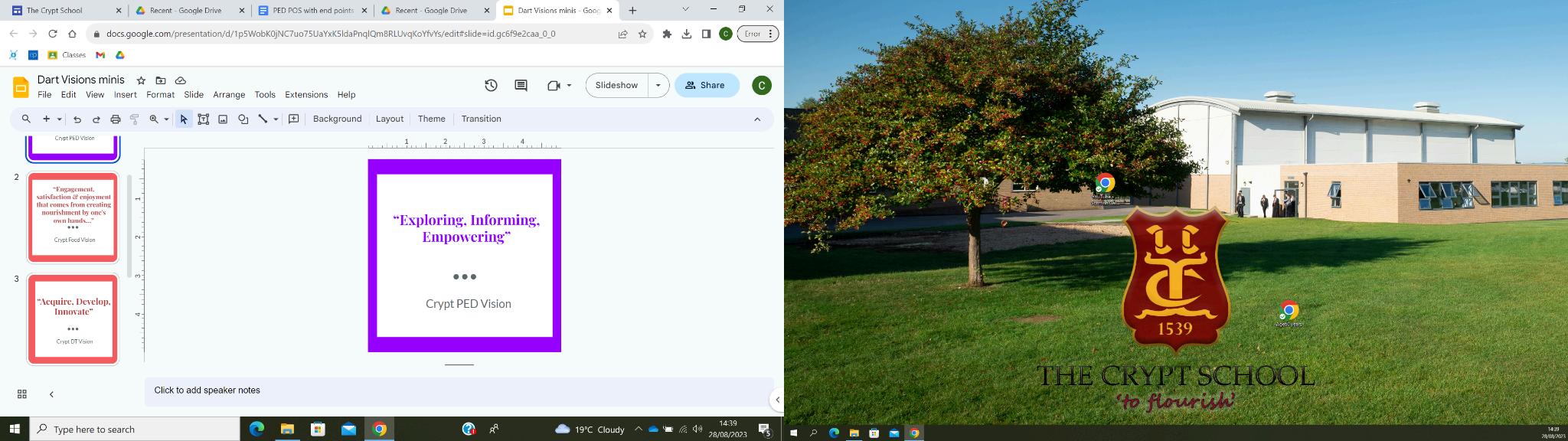Screen dimensions: 1568x441
Task: Collapse the menus with chevron arrow
Action: pyautogui.click(x=757, y=119)
